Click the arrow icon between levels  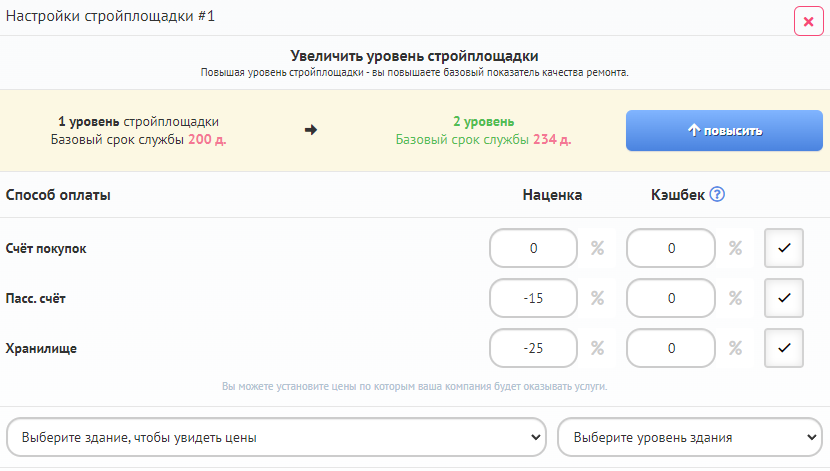coord(311,130)
